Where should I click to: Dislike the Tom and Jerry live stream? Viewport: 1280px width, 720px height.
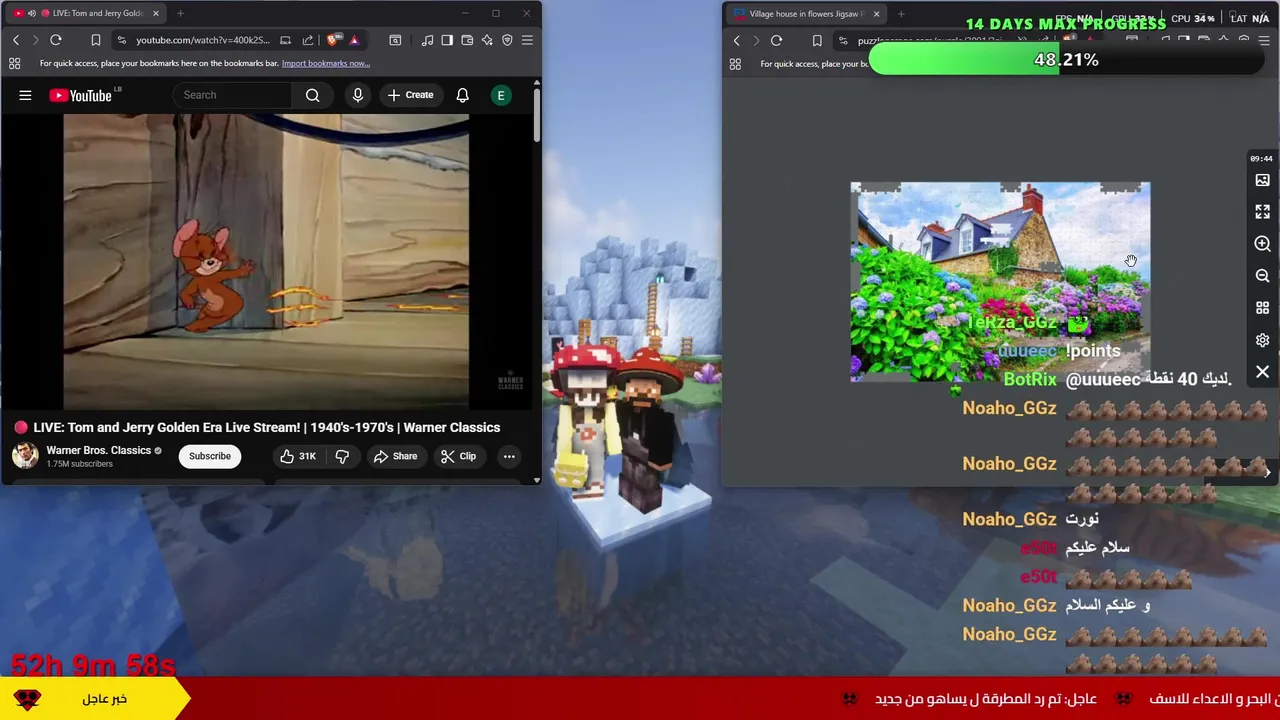(342, 456)
